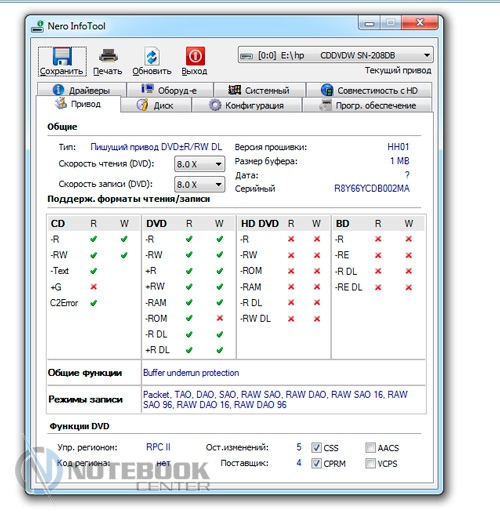Open the current drive selector dropdown
The width and height of the screenshot is (500, 518).
click(336, 55)
